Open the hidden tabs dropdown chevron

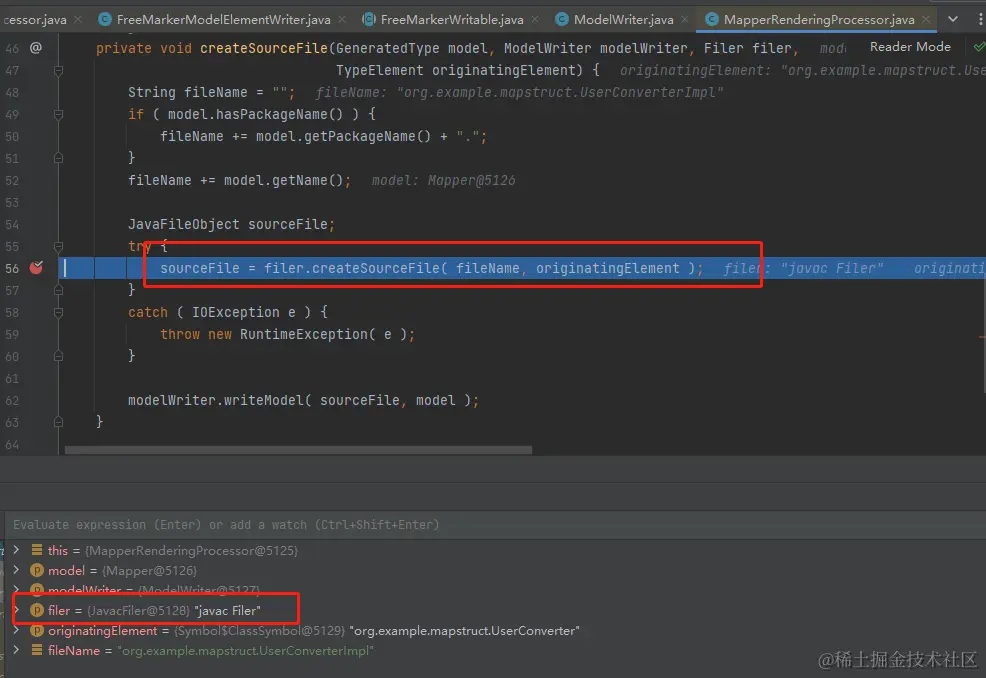[953, 19]
